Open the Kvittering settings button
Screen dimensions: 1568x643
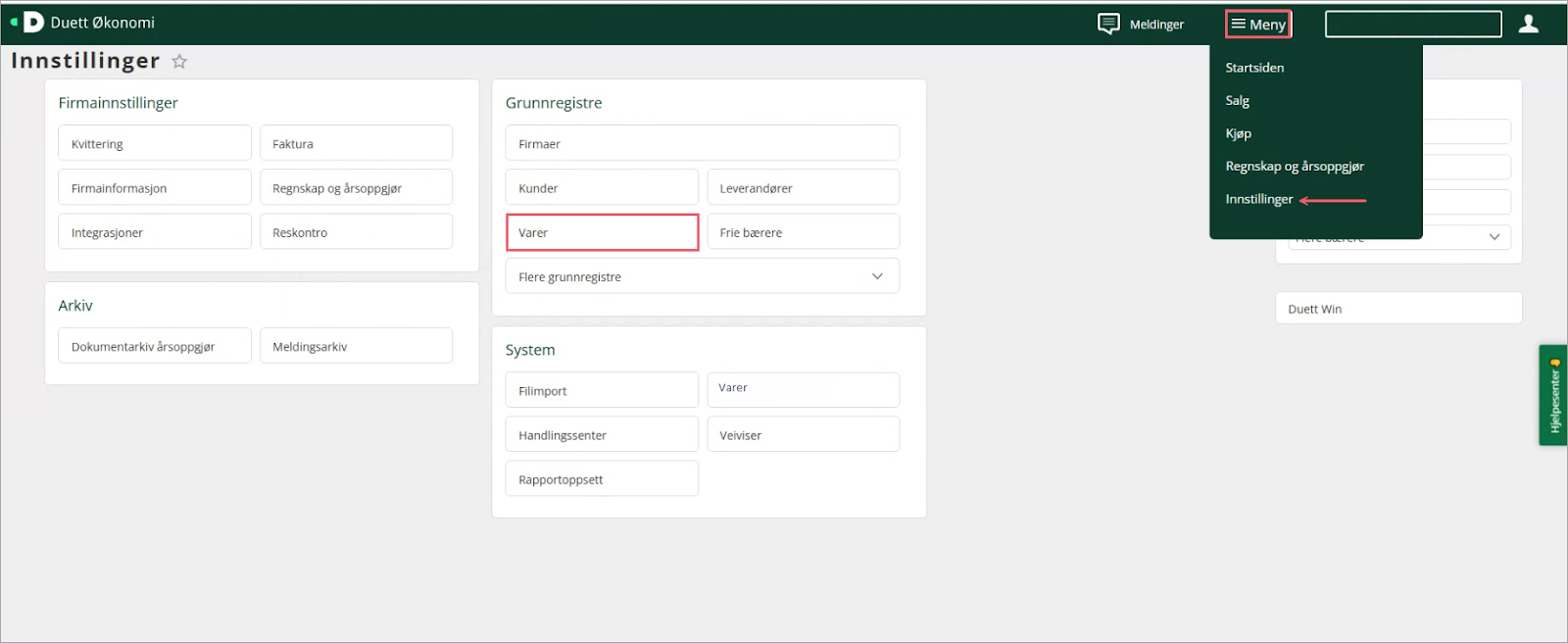155,143
